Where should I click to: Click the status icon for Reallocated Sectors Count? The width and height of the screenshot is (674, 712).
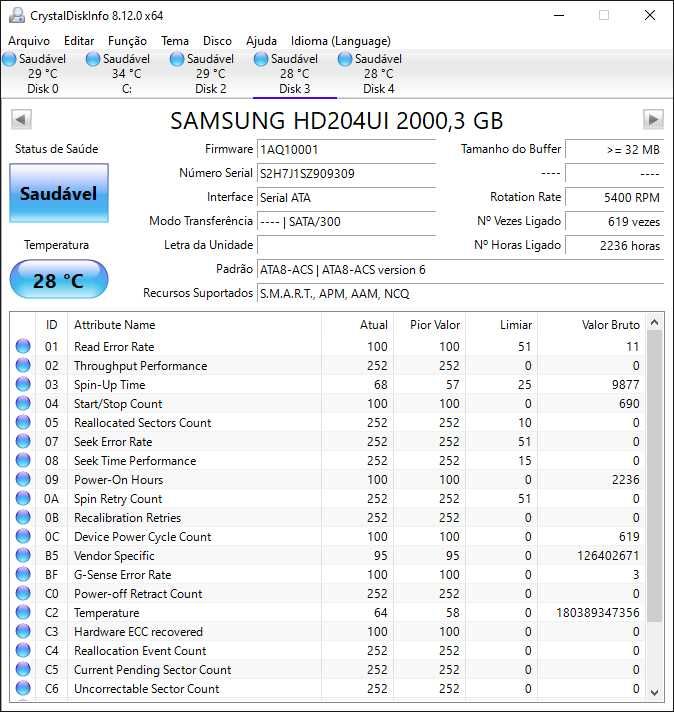pos(23,423)
